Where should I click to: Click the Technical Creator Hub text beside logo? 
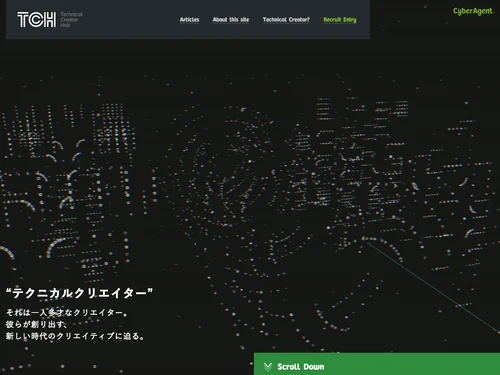[71, 20]
